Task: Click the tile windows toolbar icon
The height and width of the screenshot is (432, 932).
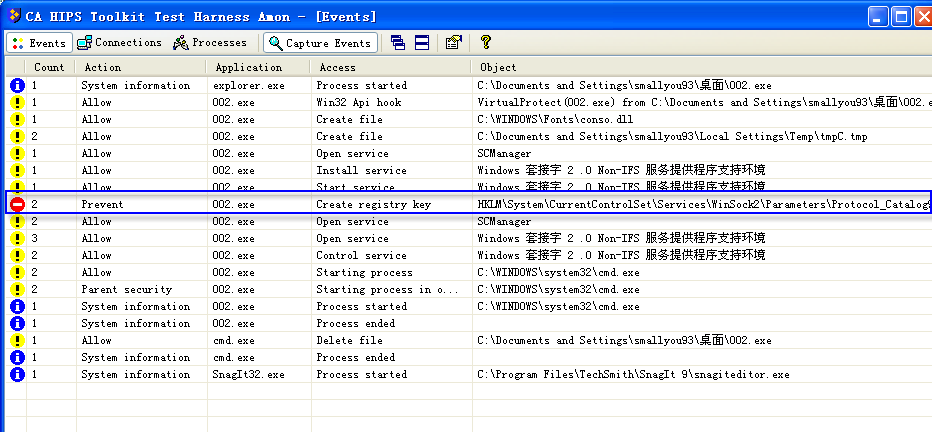Action: click(x=421, y=43)
